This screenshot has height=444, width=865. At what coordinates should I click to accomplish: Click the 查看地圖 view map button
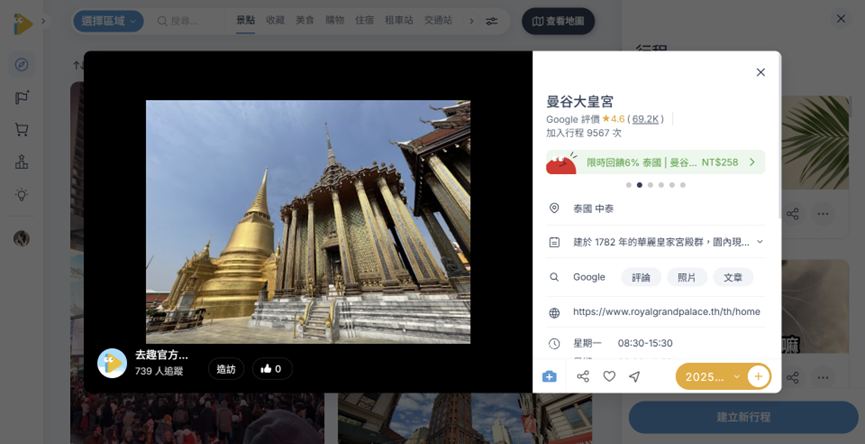558,21
